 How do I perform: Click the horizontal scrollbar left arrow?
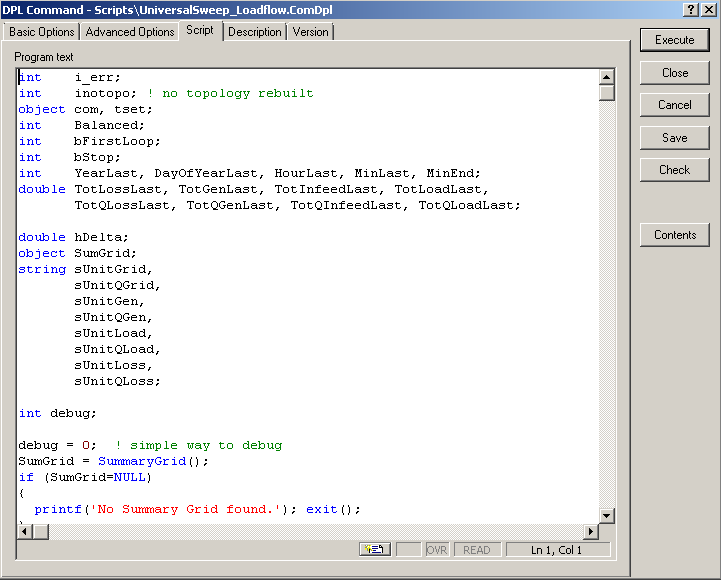[x=25, y=532]
